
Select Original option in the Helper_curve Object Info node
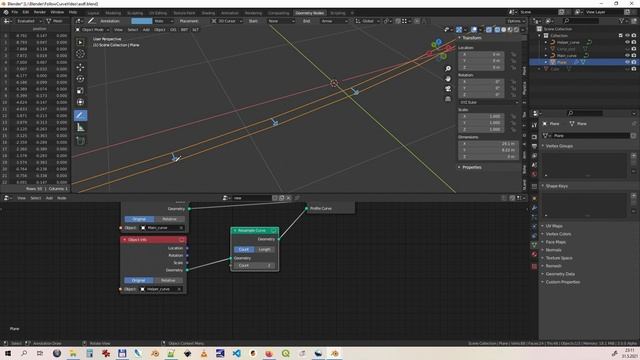[139, 280]
